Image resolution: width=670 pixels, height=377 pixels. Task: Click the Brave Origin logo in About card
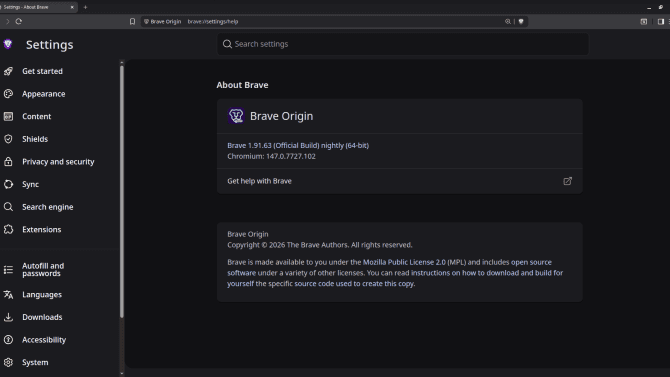click(x=236, y=116)
